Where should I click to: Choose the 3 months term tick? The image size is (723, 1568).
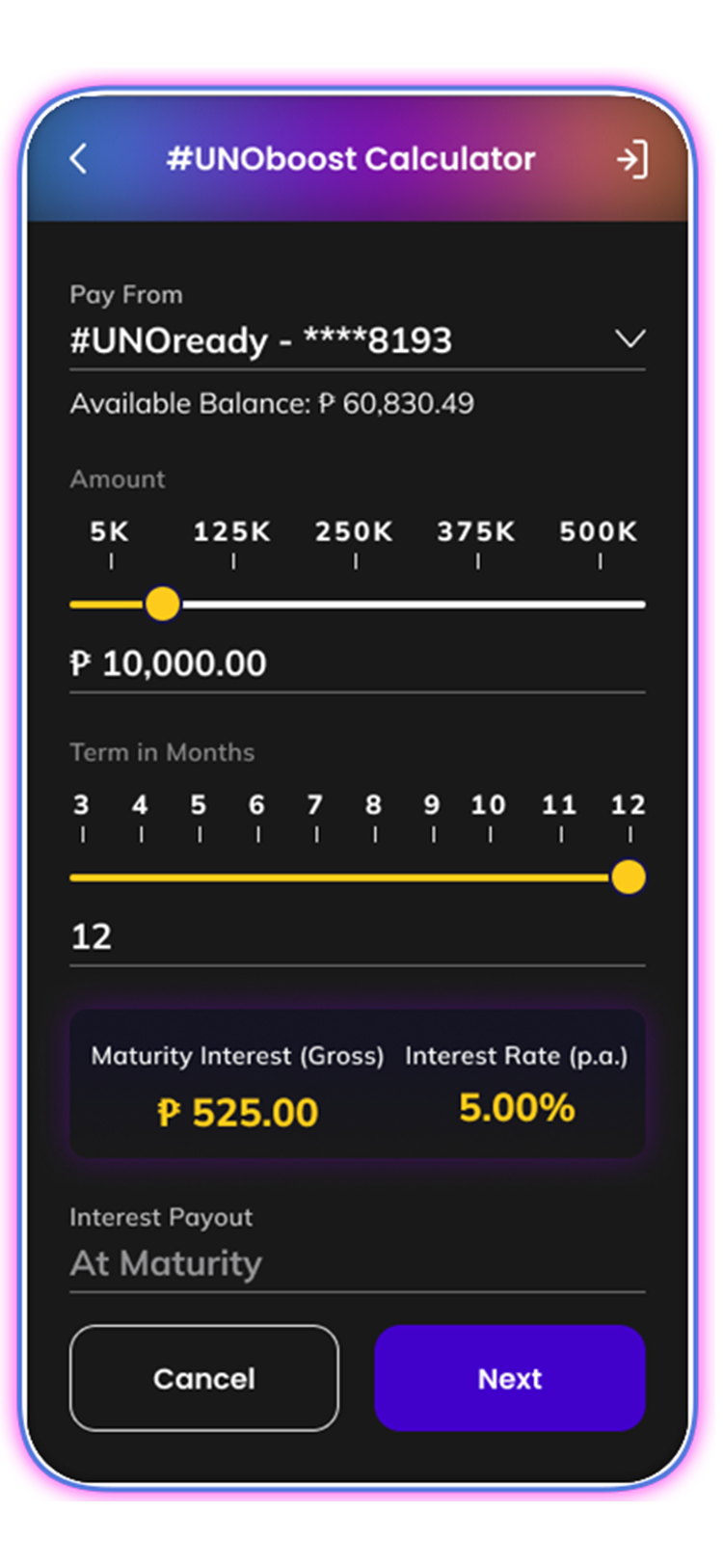point(82,817)
